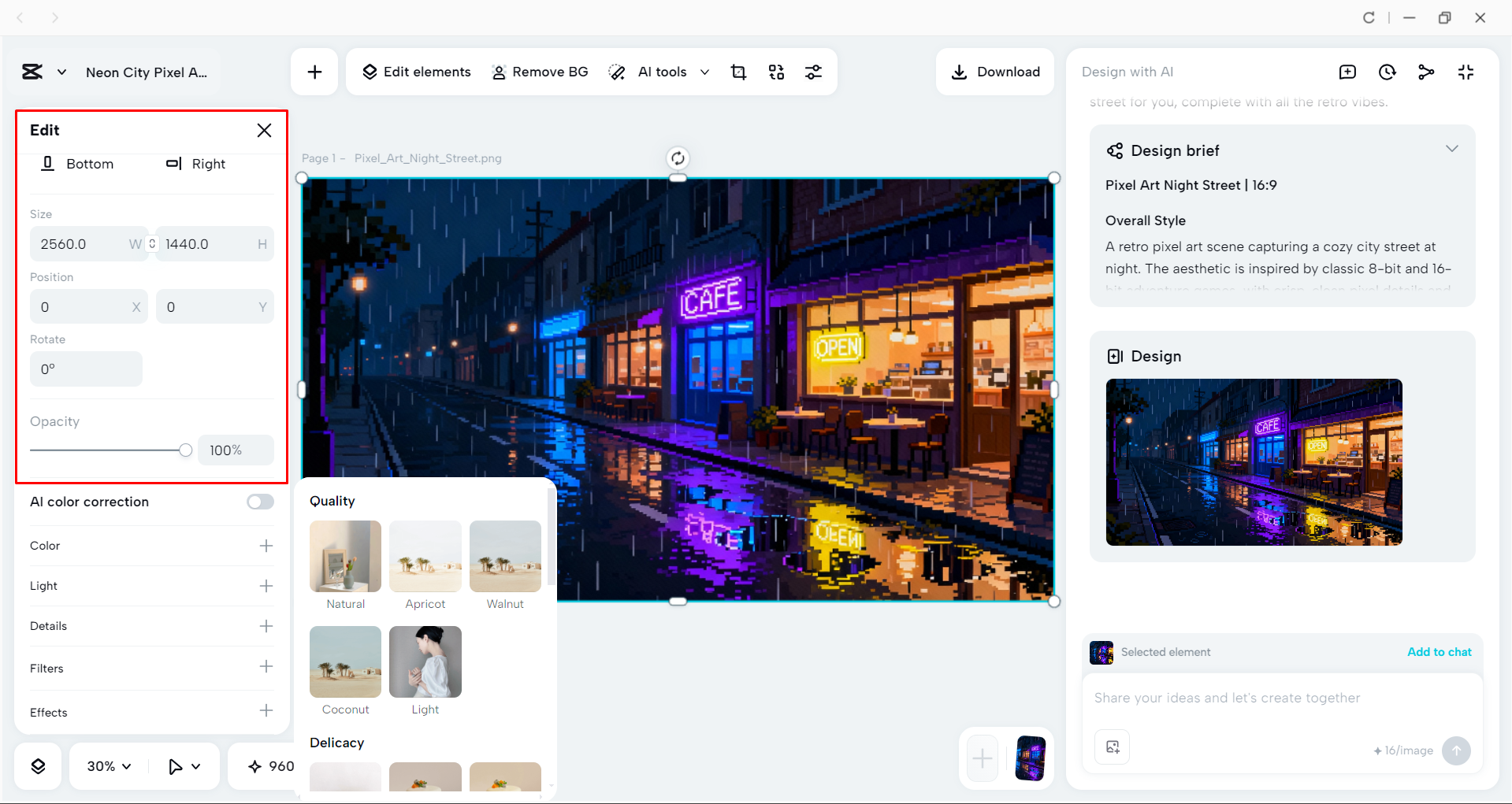The width and height of the screenshot is (1512, 804).
Task: Align element to Right
Action: tap(195, 164)
